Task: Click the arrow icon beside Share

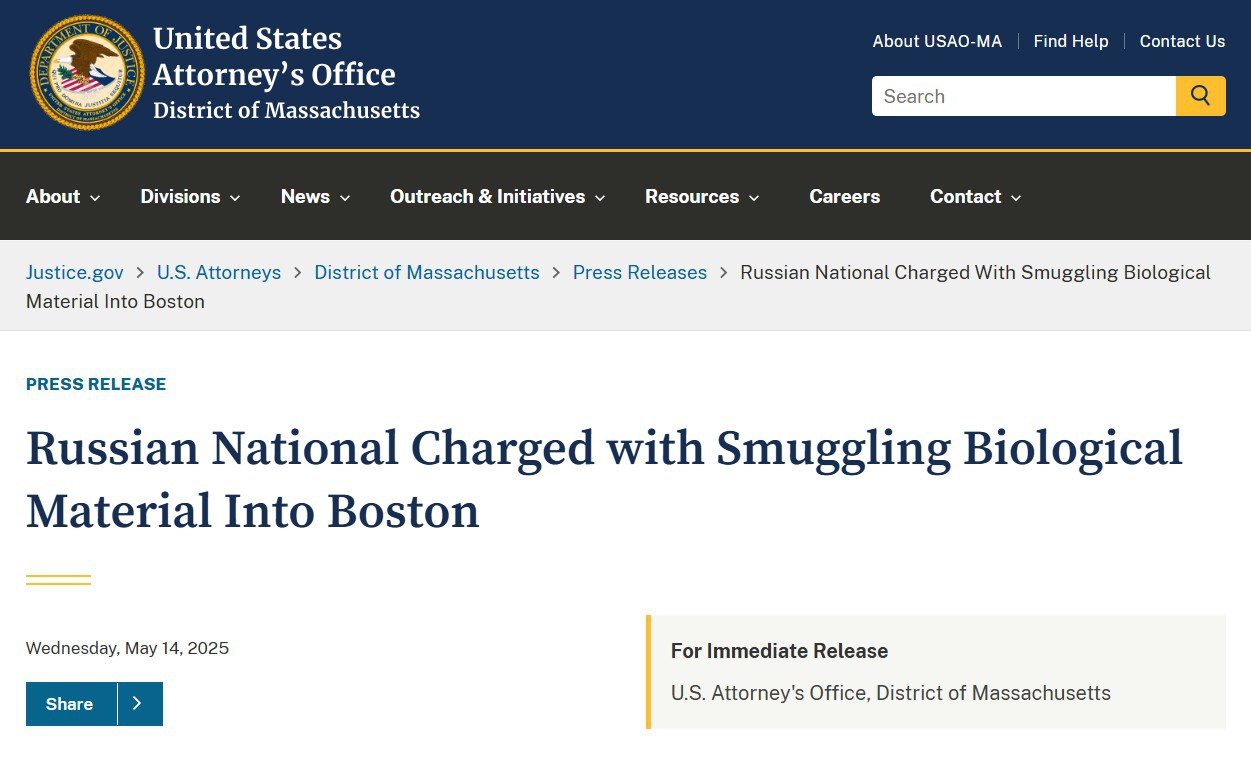Action: pyautogui.click(x=138, y=704)
